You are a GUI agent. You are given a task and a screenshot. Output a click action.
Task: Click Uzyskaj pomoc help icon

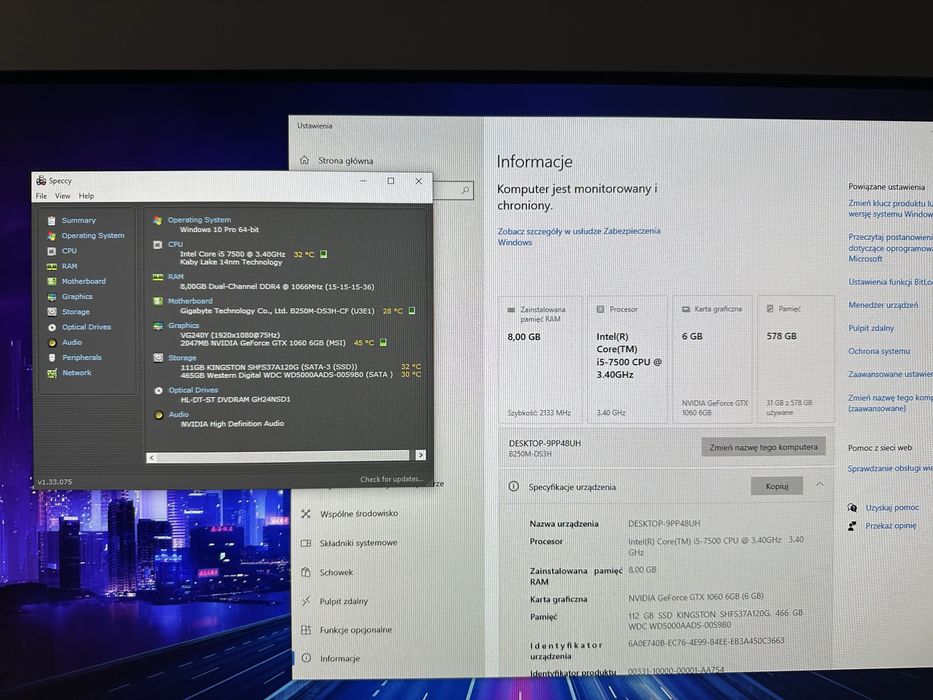pyautogui.click(x=852, y=508)
